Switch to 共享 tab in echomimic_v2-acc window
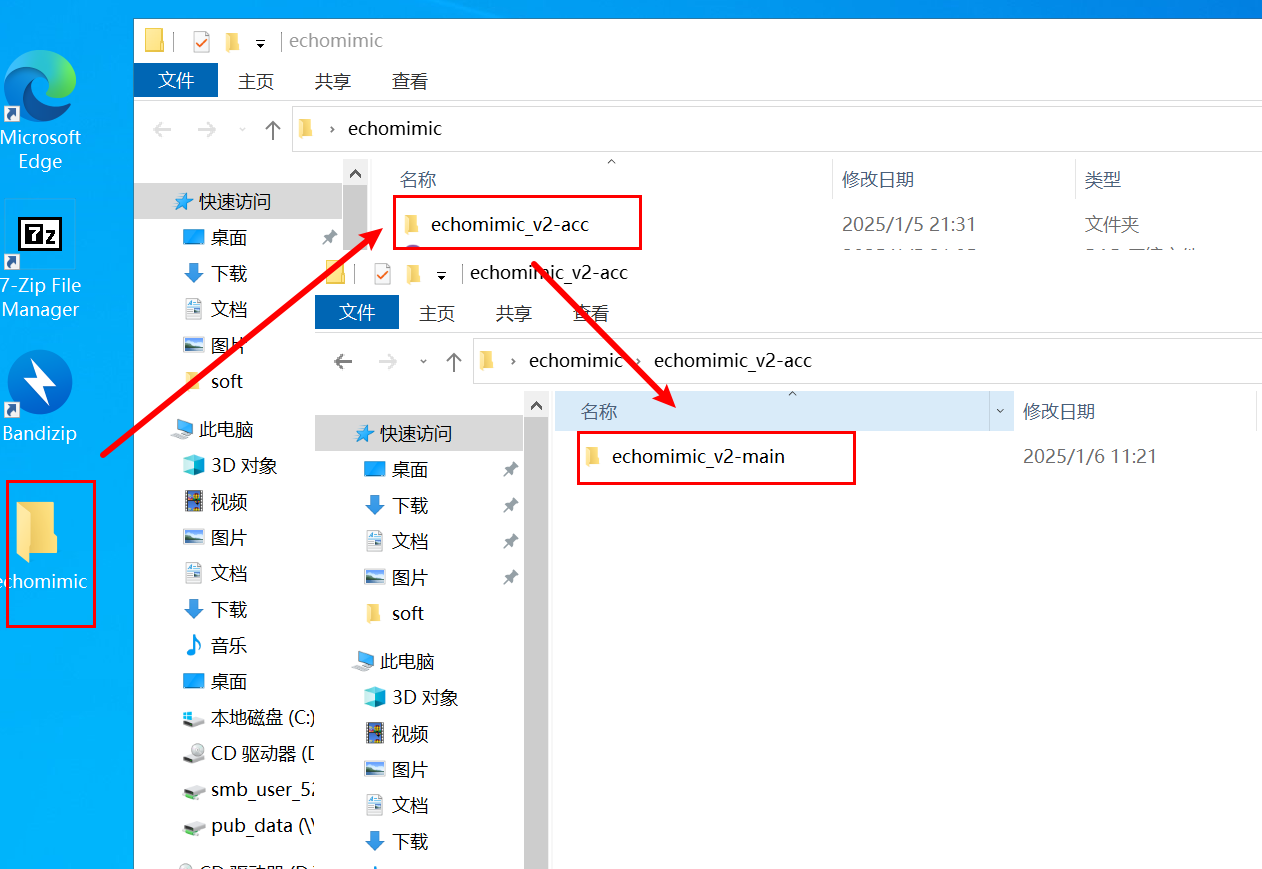This screenshot has height=869, width=1262. 514,313
